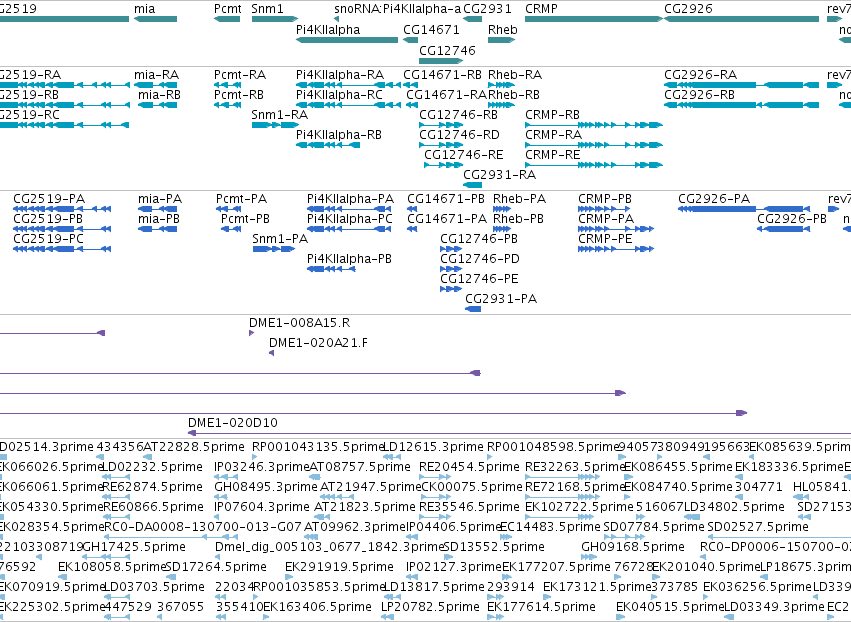The image size is (851, 622).
Task: Select the CG2931-PA protein
Action: pos(473,309)
